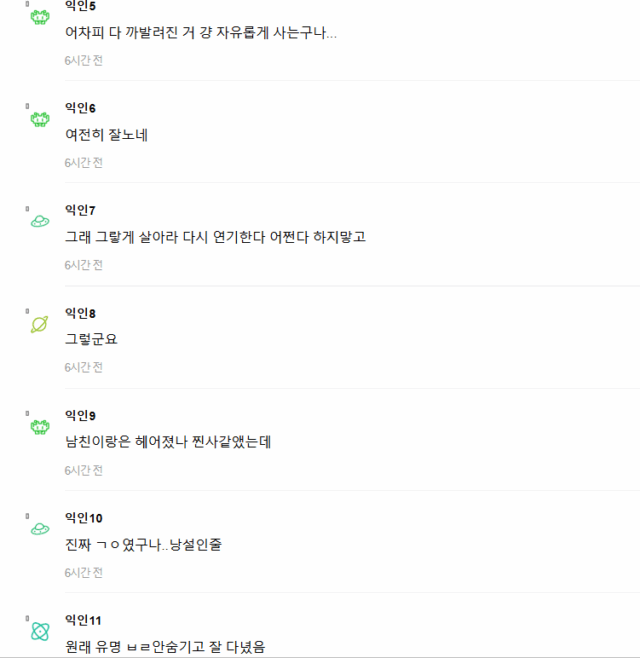Click 익인5's alien invader avatar
Viewport: 640px width, 658px height.
pos(40,17)
